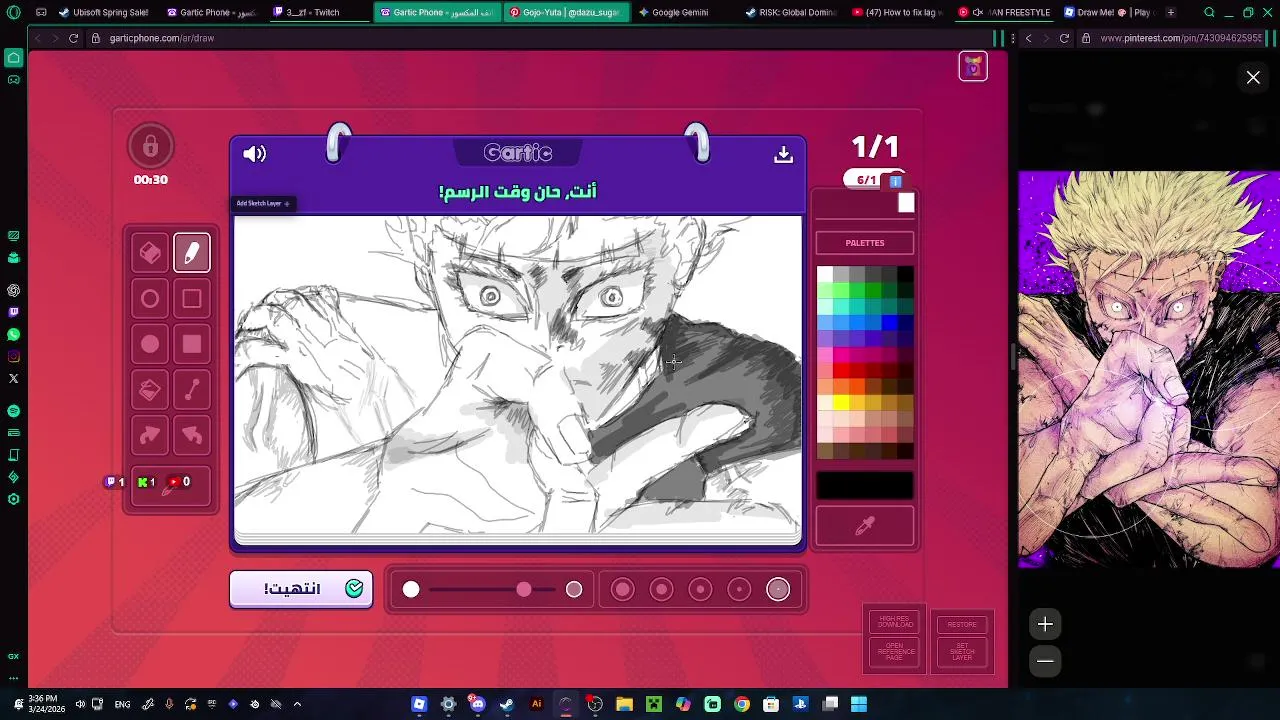Reload the Gartic Phone page
The width and height of the screenshot is (1280, 720).
point(73,38)
